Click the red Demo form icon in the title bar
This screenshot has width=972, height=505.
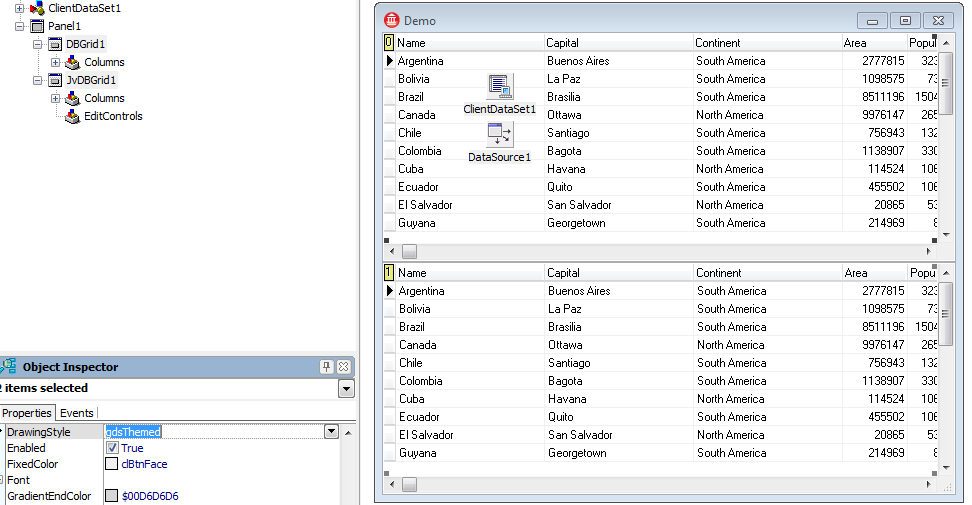392,20
